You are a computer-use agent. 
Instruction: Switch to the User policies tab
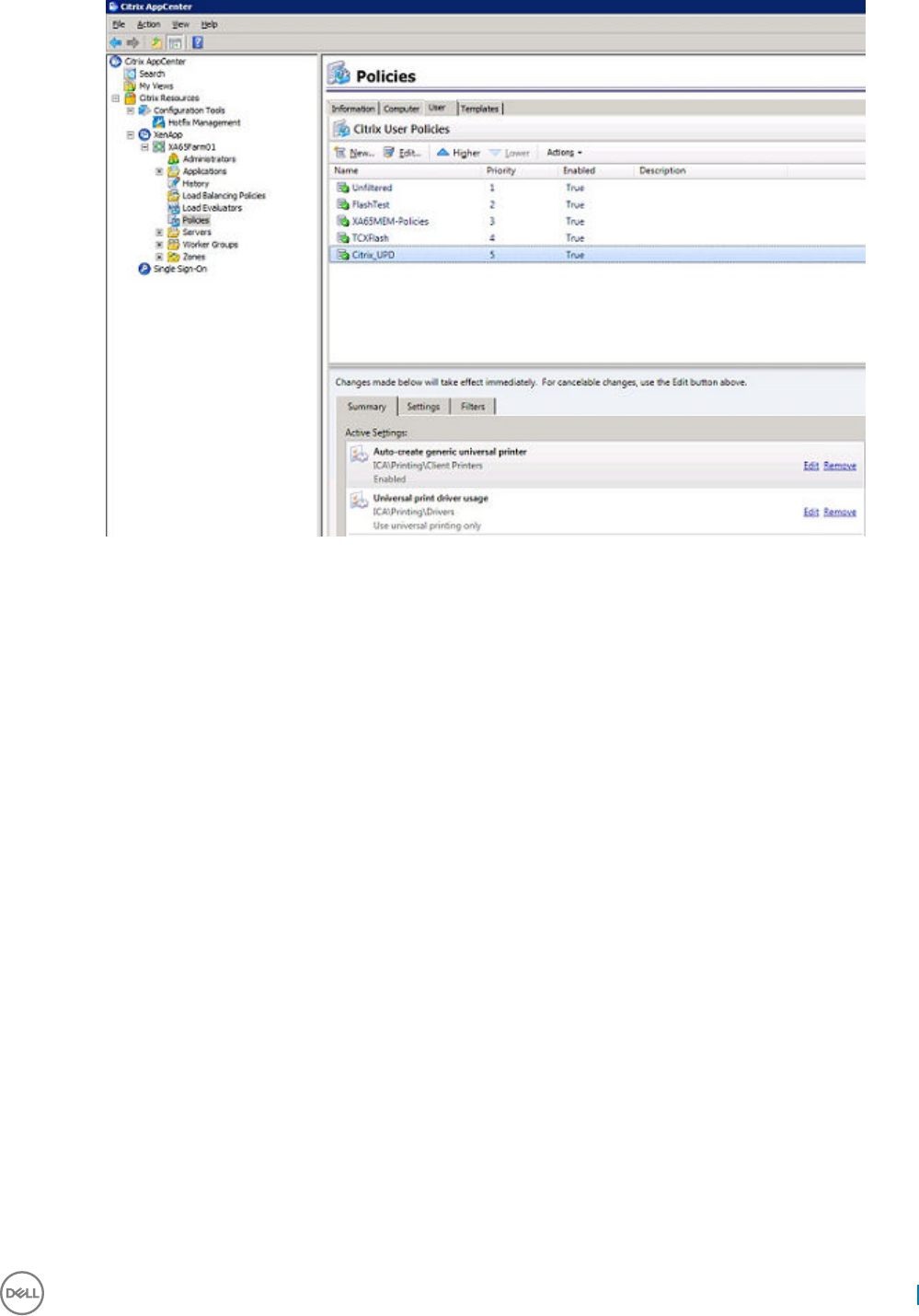point(437,108)
